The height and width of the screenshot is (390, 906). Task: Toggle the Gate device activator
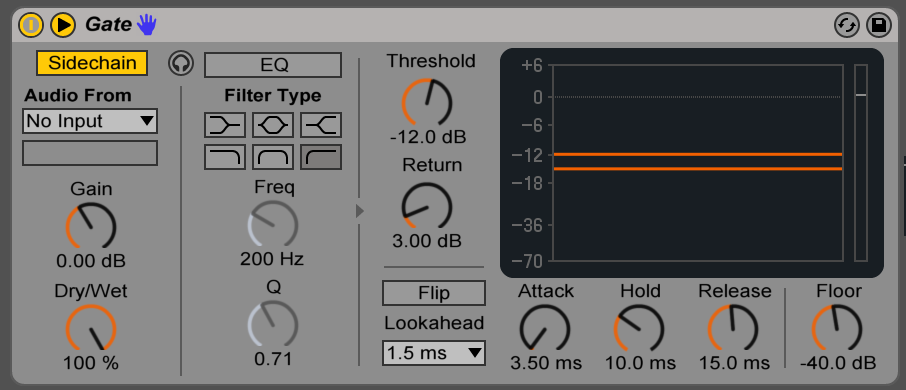(x=31, y=24)
